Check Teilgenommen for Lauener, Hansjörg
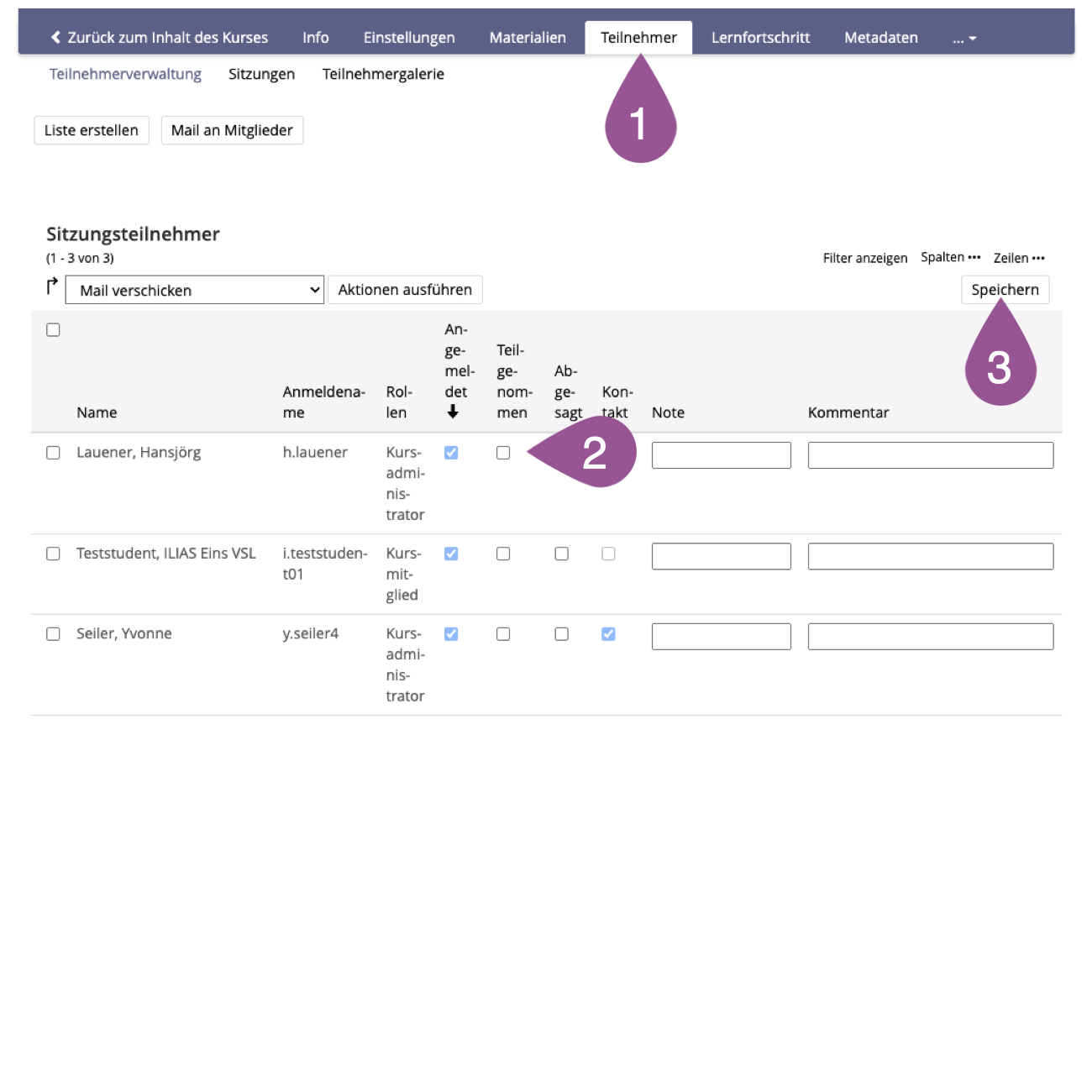Image resolution: width=1092 pixels, height=1092 pixels. pyautogui.click(x=503, y=453)
